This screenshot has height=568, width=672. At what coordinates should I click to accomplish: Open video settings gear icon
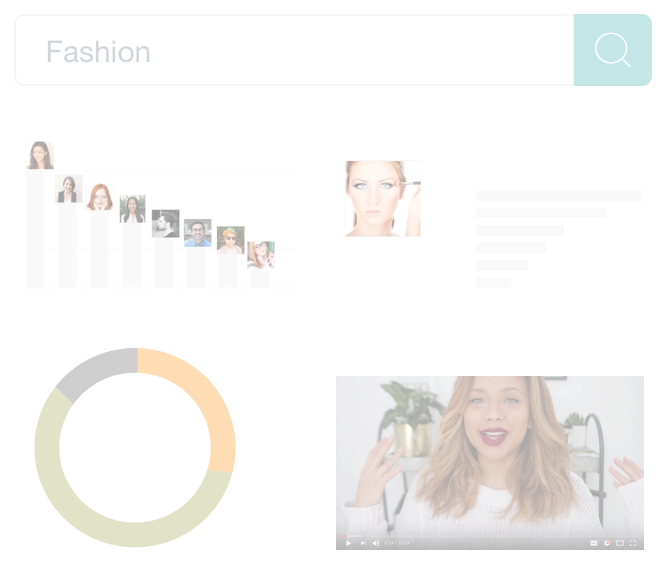[x=607, y=543]
